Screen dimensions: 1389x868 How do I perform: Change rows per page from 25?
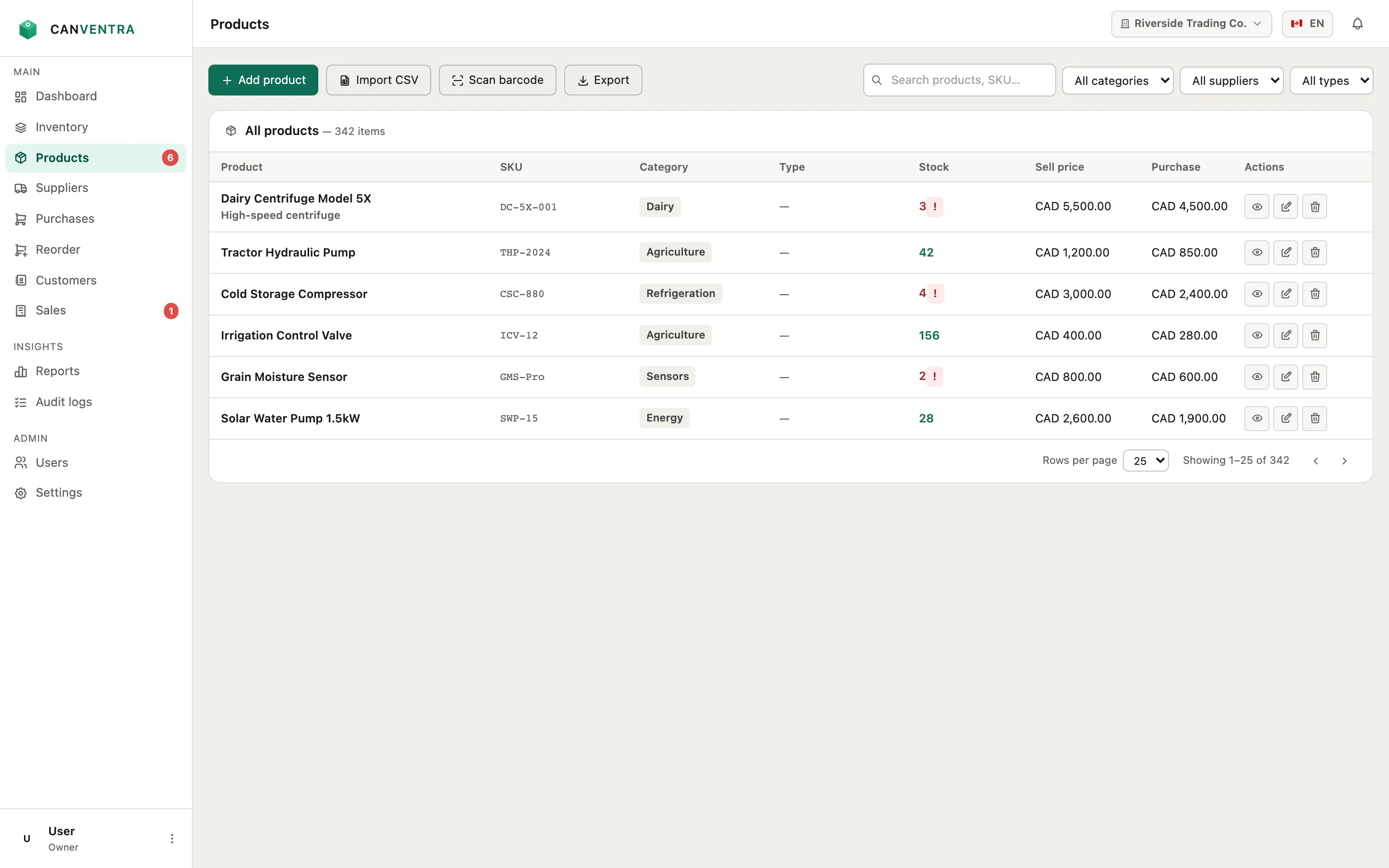click(1145, 461)
